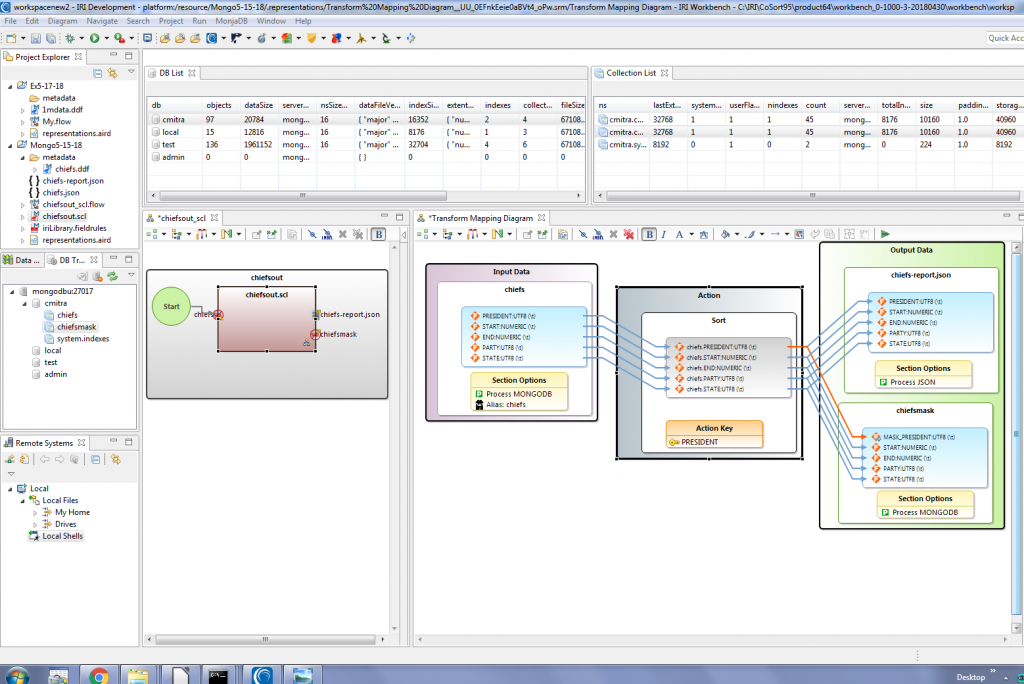Select the cmitra row in DB List
1024x684 pixels.
pyautogui.click(x=366, y=120)
